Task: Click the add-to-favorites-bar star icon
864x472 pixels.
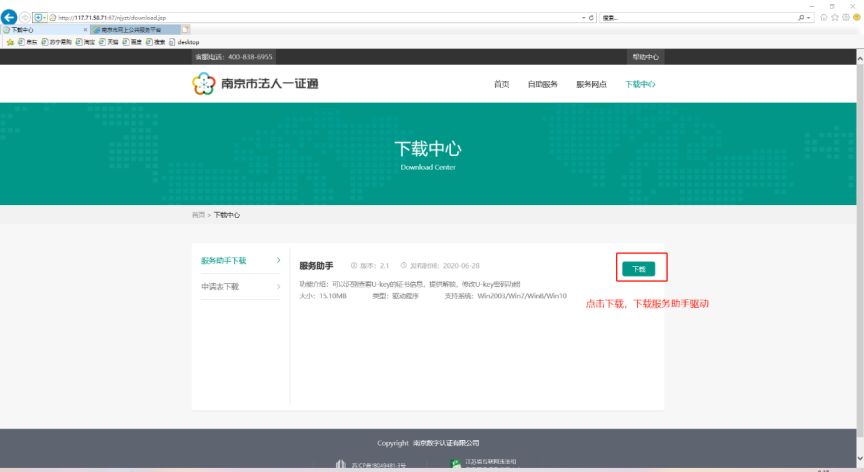Action: point(9,42)
